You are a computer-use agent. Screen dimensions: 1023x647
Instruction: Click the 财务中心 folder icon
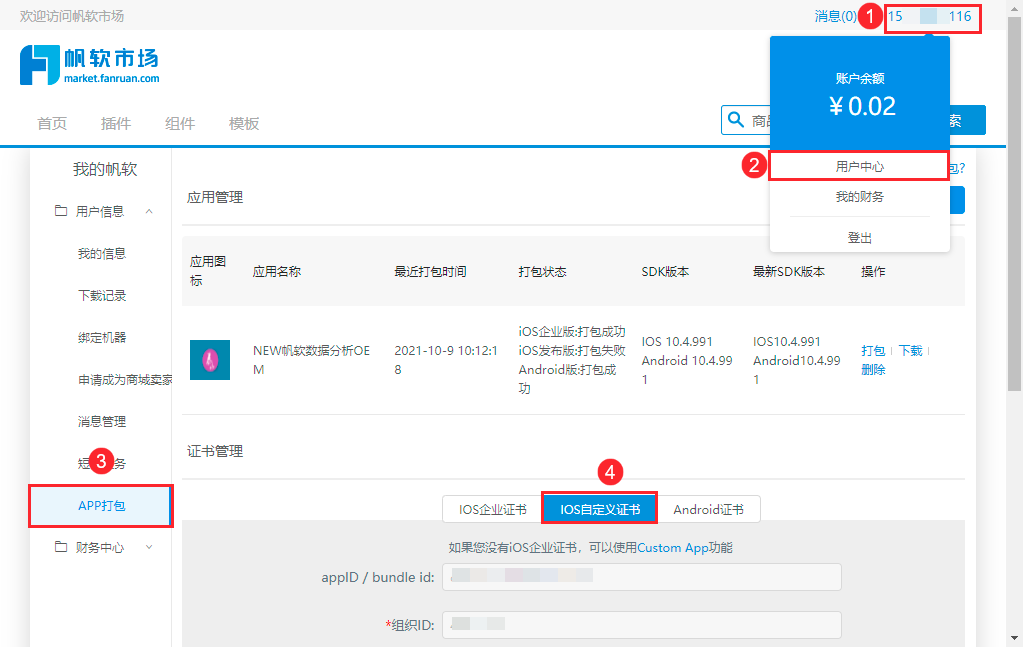[x=61, y=547]
